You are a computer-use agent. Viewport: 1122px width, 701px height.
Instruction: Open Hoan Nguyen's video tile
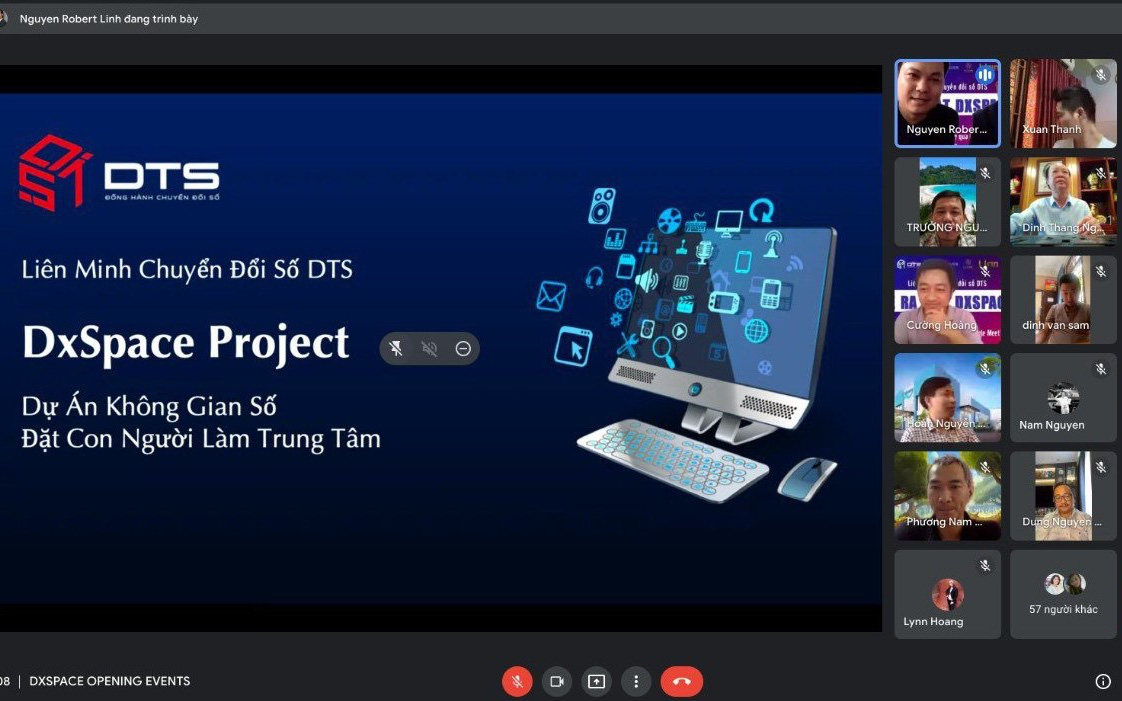947,398
